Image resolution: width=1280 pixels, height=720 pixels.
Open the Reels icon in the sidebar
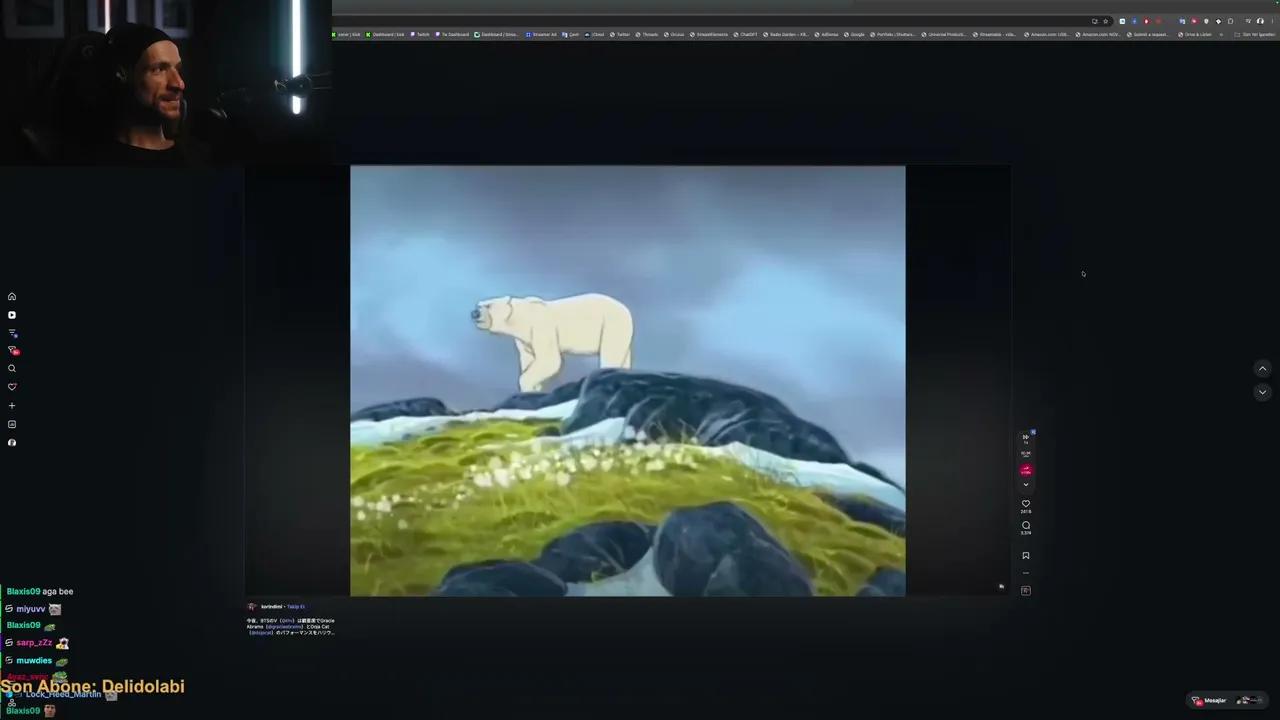pos(12,315)
